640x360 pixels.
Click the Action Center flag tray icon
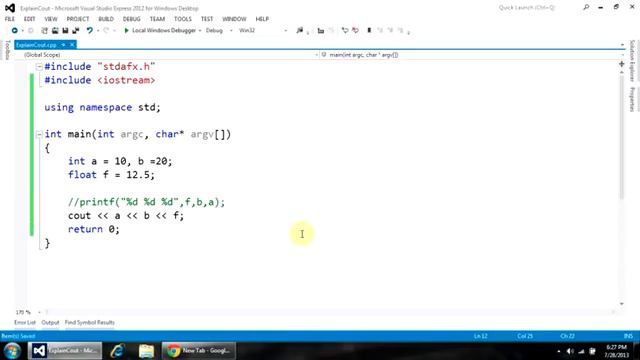592,351
